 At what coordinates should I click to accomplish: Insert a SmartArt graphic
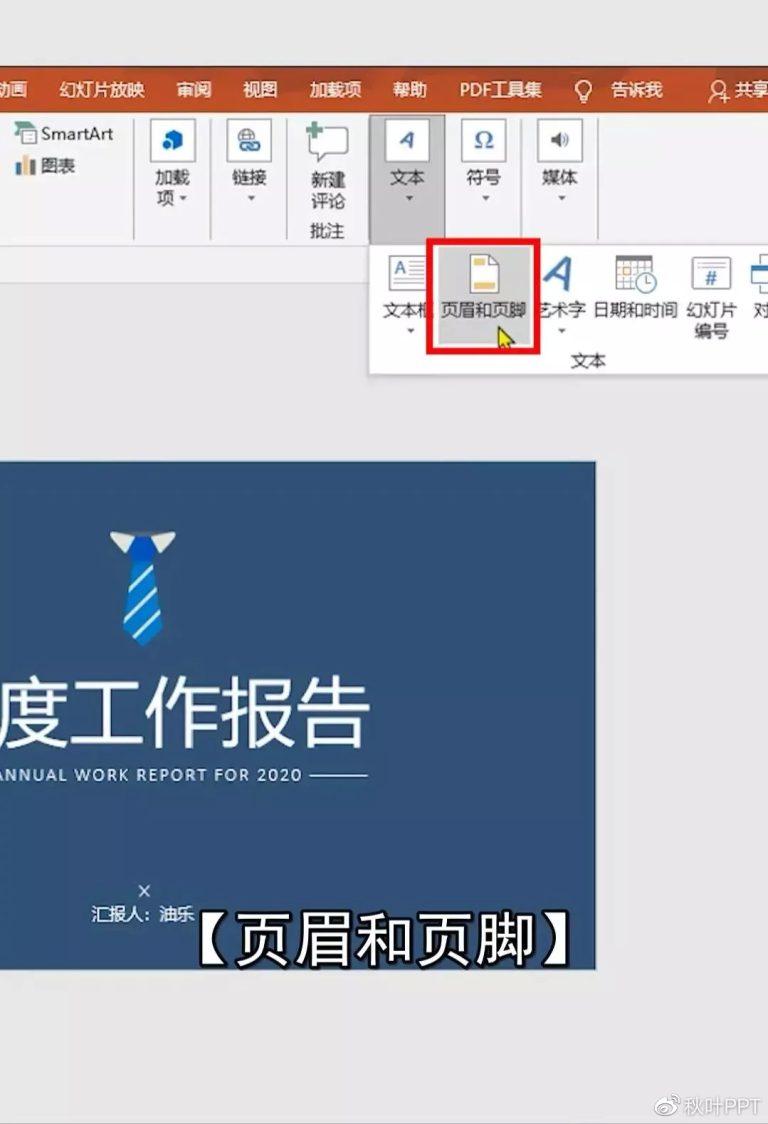click(x=65, y=133)
